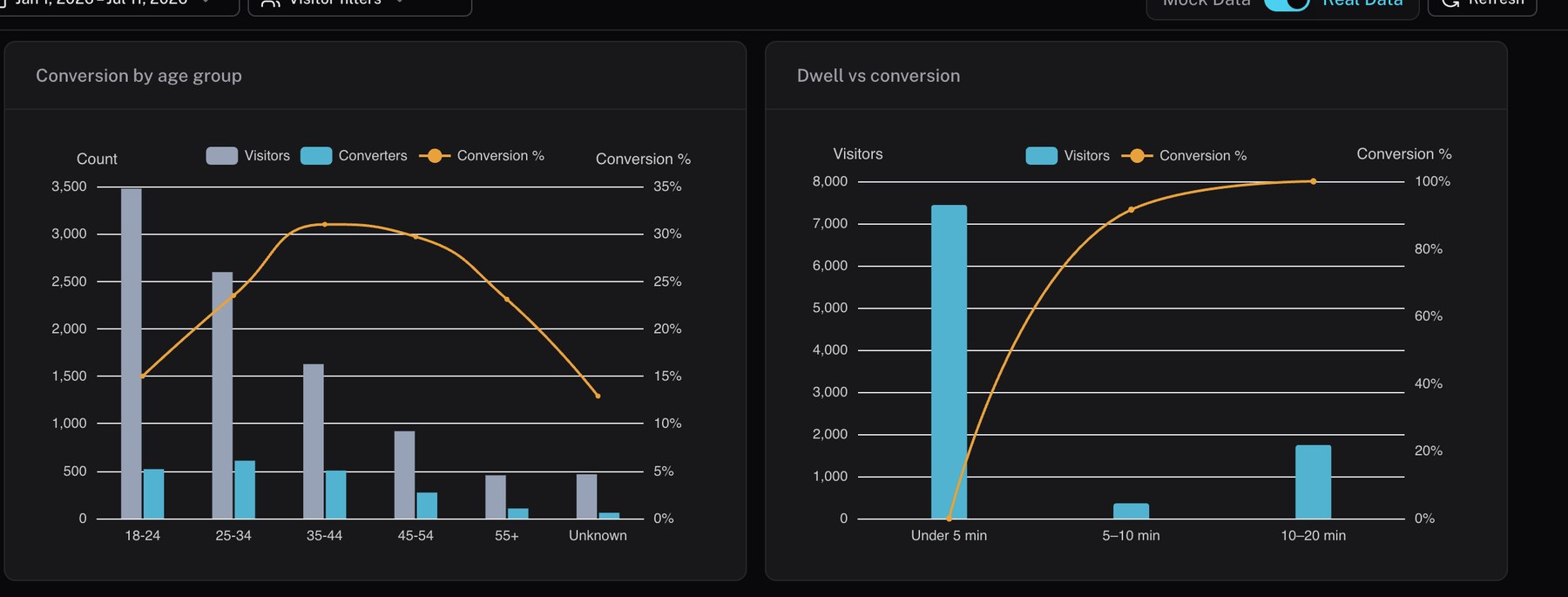Click the '3,500' y-axis tick value
This screenshot has height=597, width=1568.
pyautogui.click(x=69, y=187)
